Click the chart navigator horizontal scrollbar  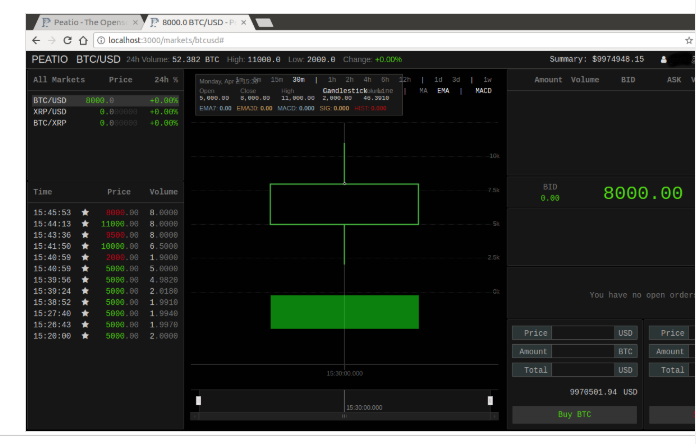point(344,416)
